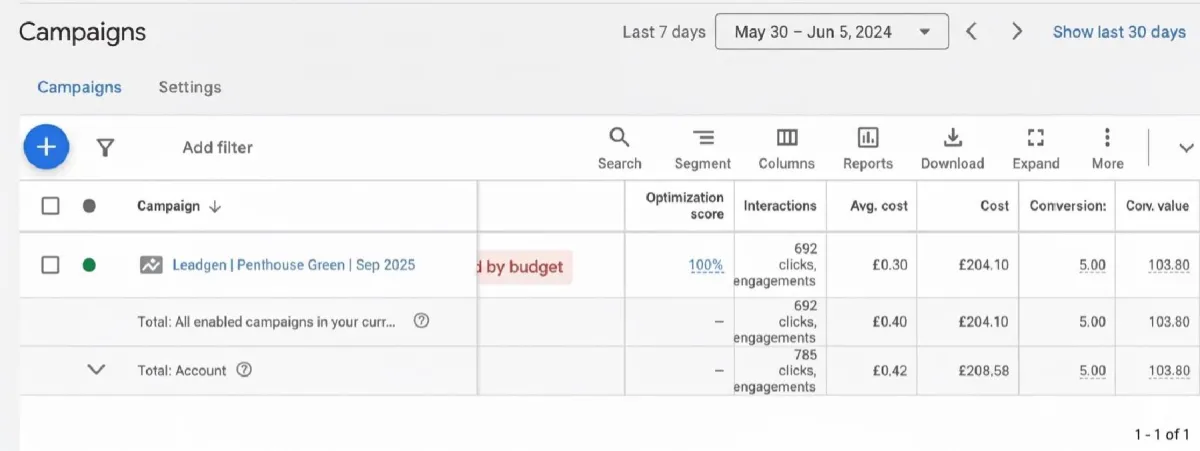This screenshot has height=451, width=1200.
Task: Open the filter funnel icon
Action: point(105,148)
